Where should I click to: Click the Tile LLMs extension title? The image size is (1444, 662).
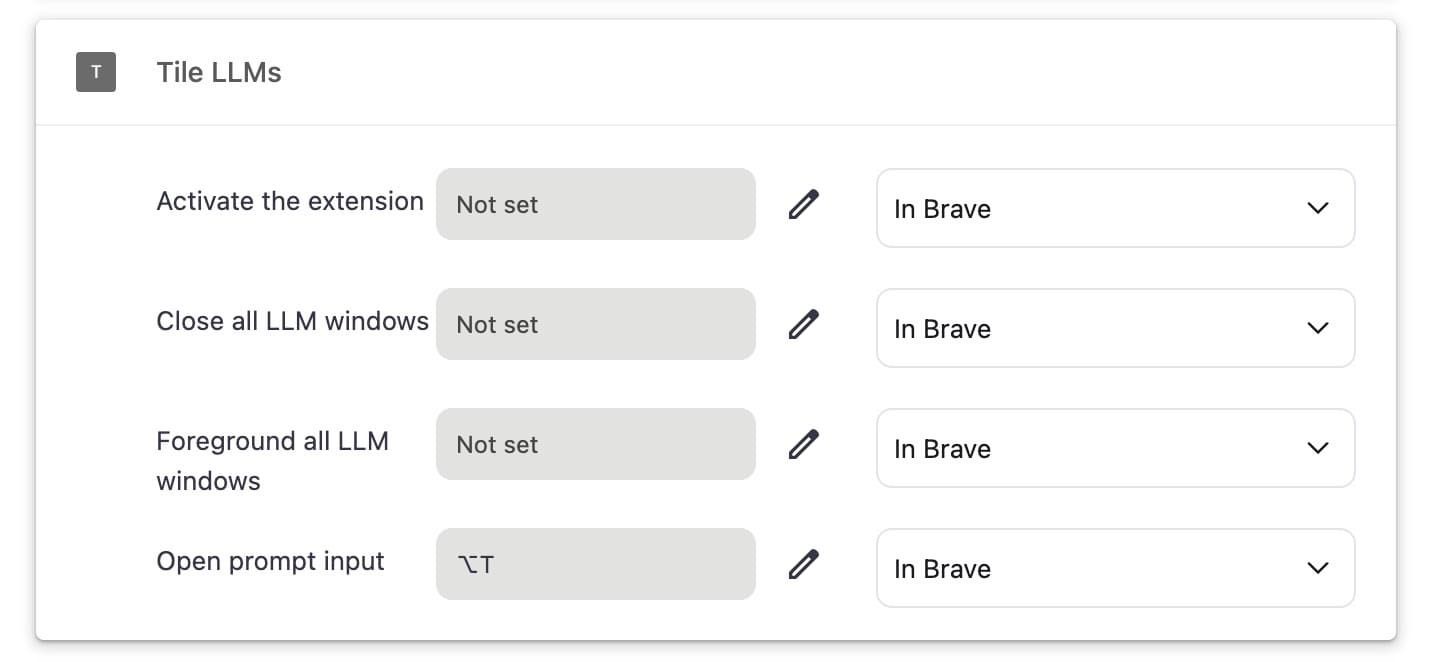219,72
